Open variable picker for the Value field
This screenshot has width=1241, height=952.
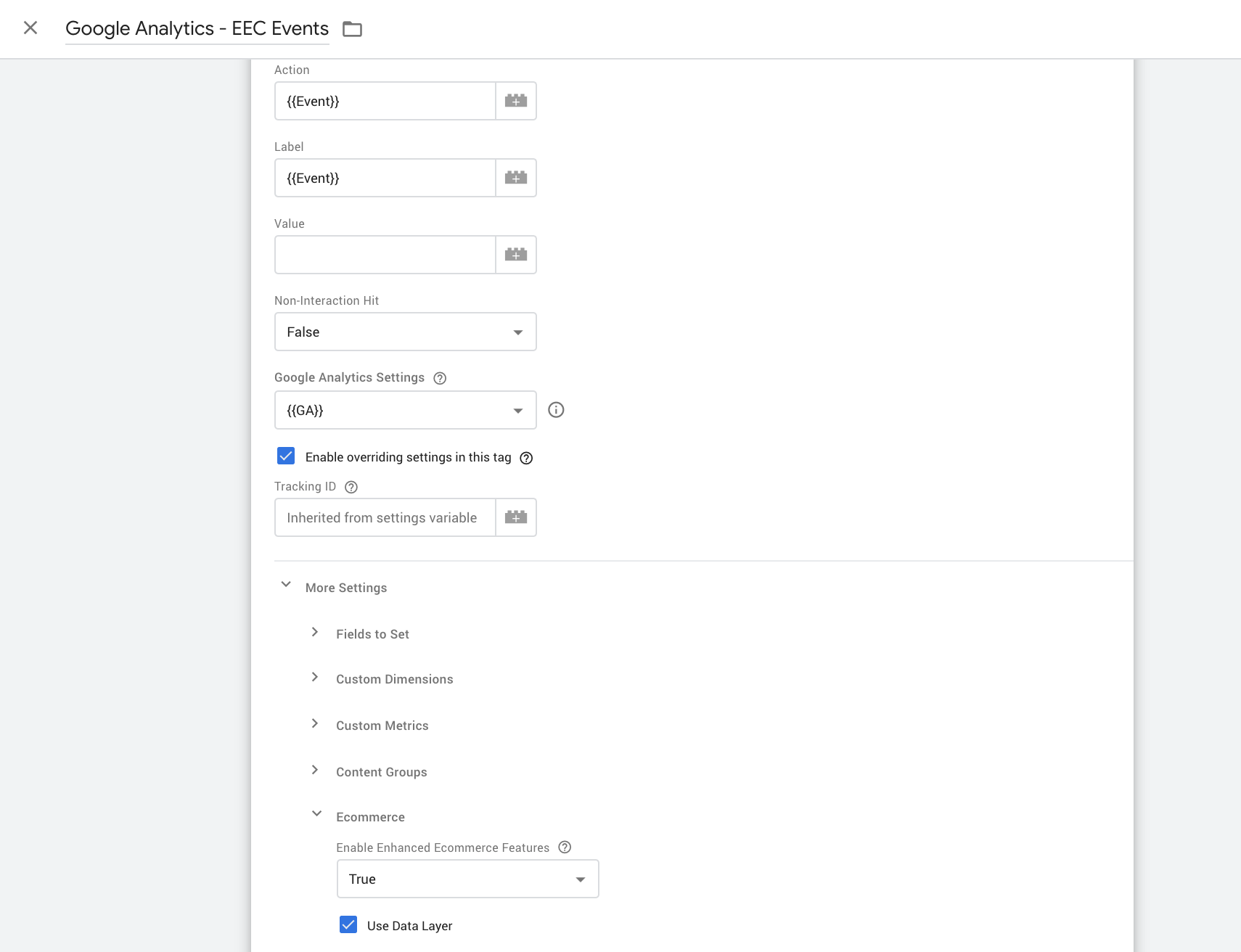click(x=516, y=255)
